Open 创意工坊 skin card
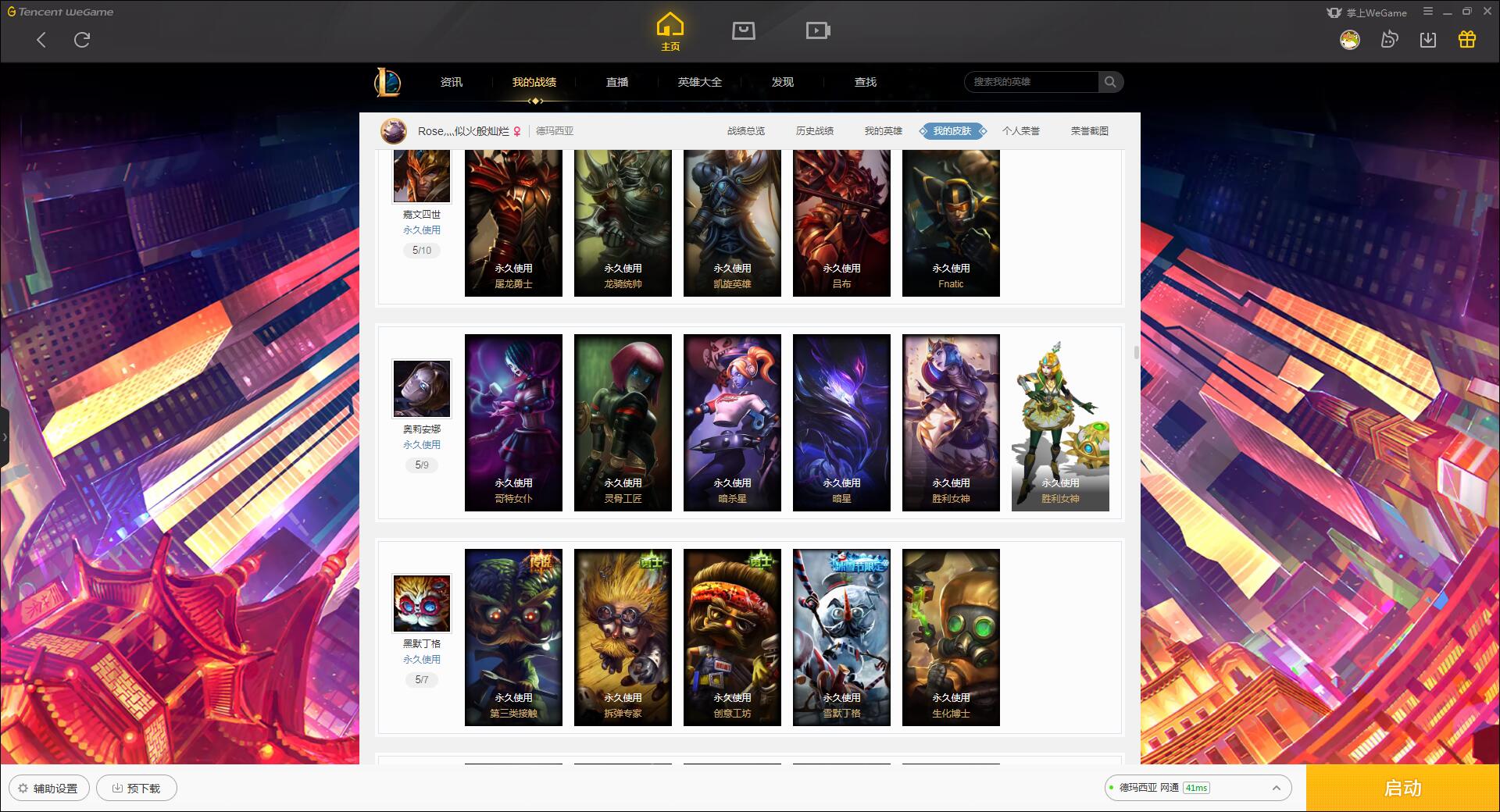This screenshot has height=812, width=1500. click(732, 637)
